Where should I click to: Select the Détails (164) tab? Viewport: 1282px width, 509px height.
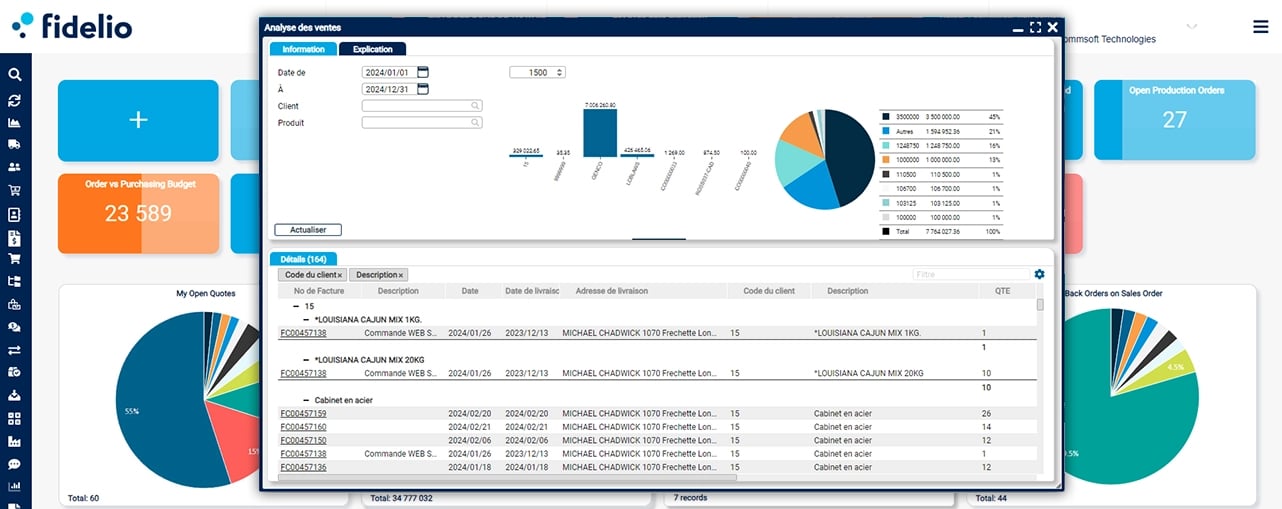pos(304,259)
